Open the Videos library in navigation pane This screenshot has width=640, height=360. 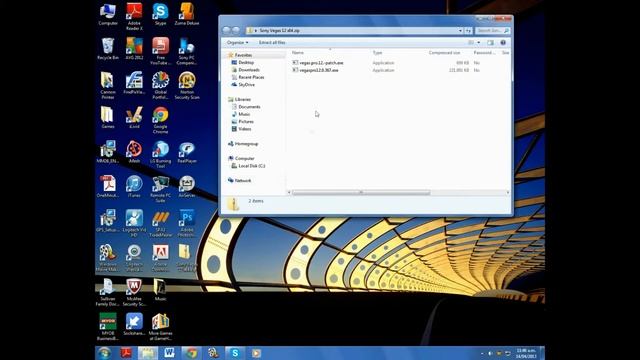click(x=244, y=129)
